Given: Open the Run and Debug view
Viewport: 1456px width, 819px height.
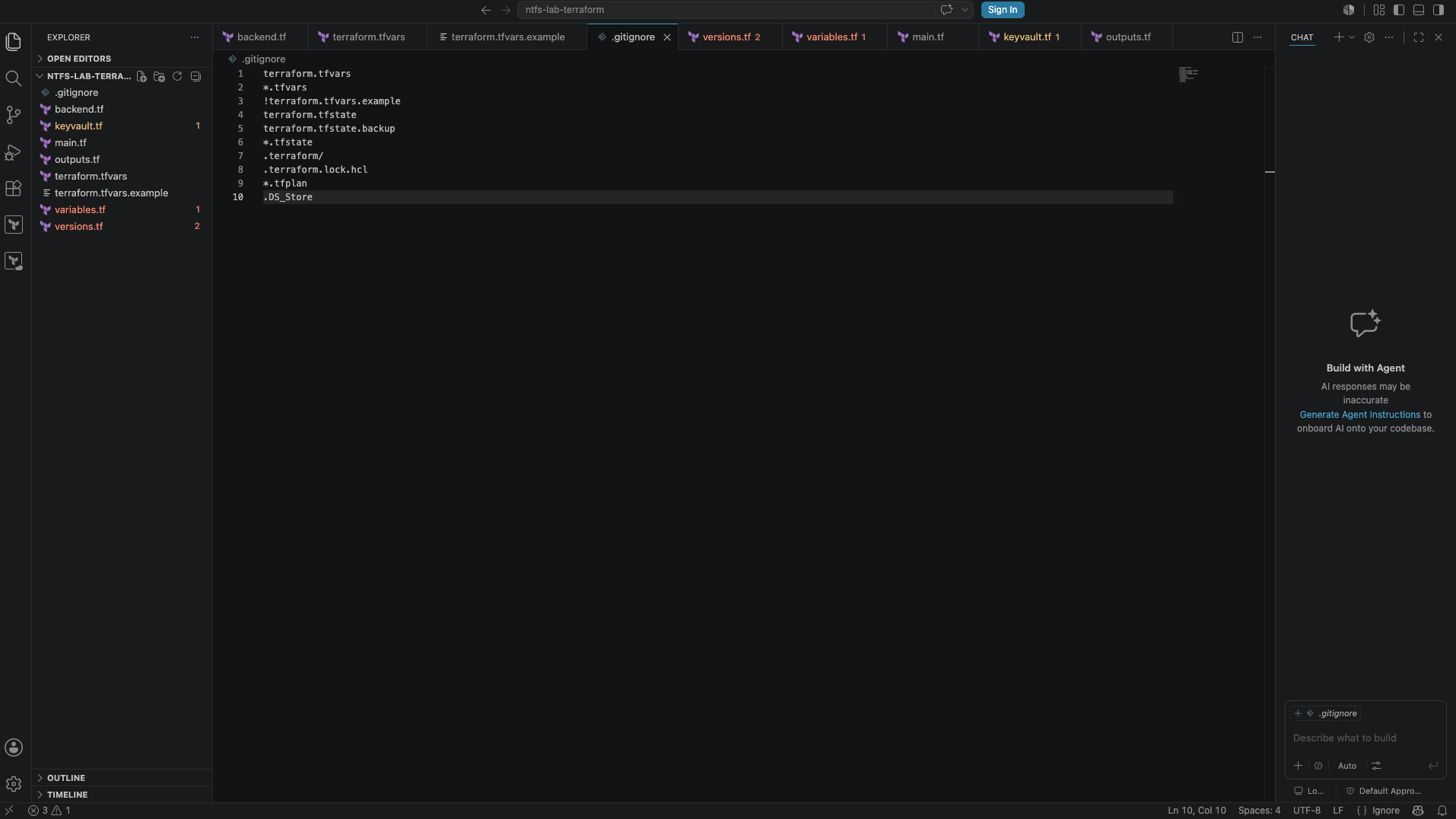Looking at the screenshot, I should pyautogui.click(x=13, y=151).
